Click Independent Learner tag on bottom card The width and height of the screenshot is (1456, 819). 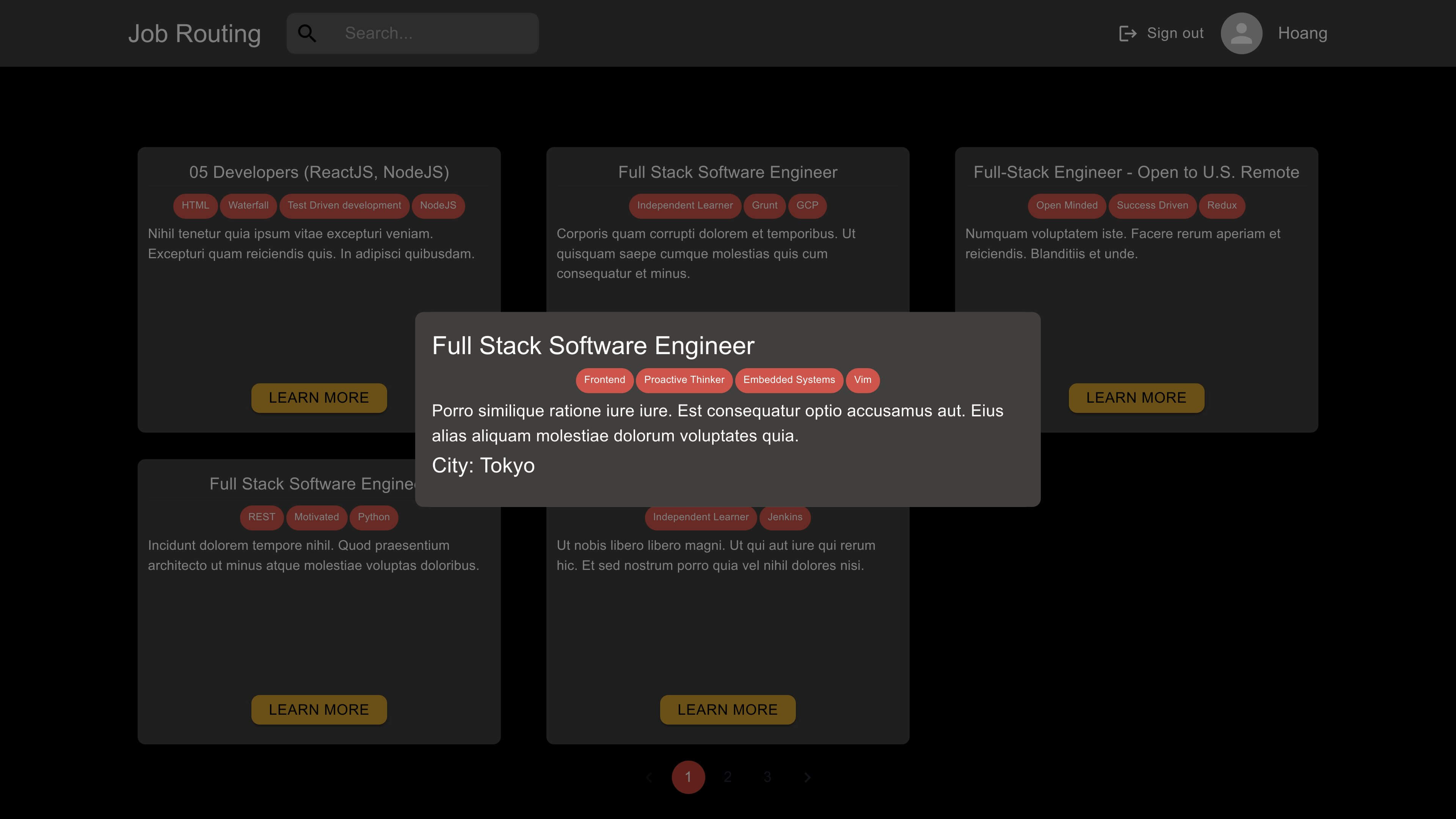(700, 517)
